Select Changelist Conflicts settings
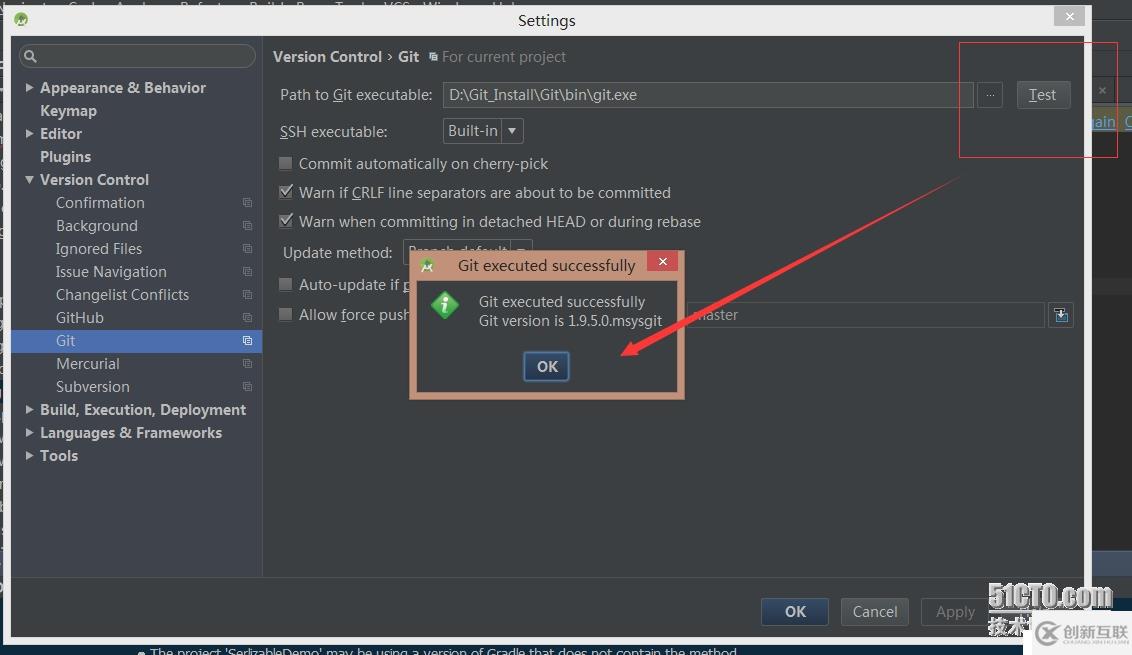 tap(122, 295)
